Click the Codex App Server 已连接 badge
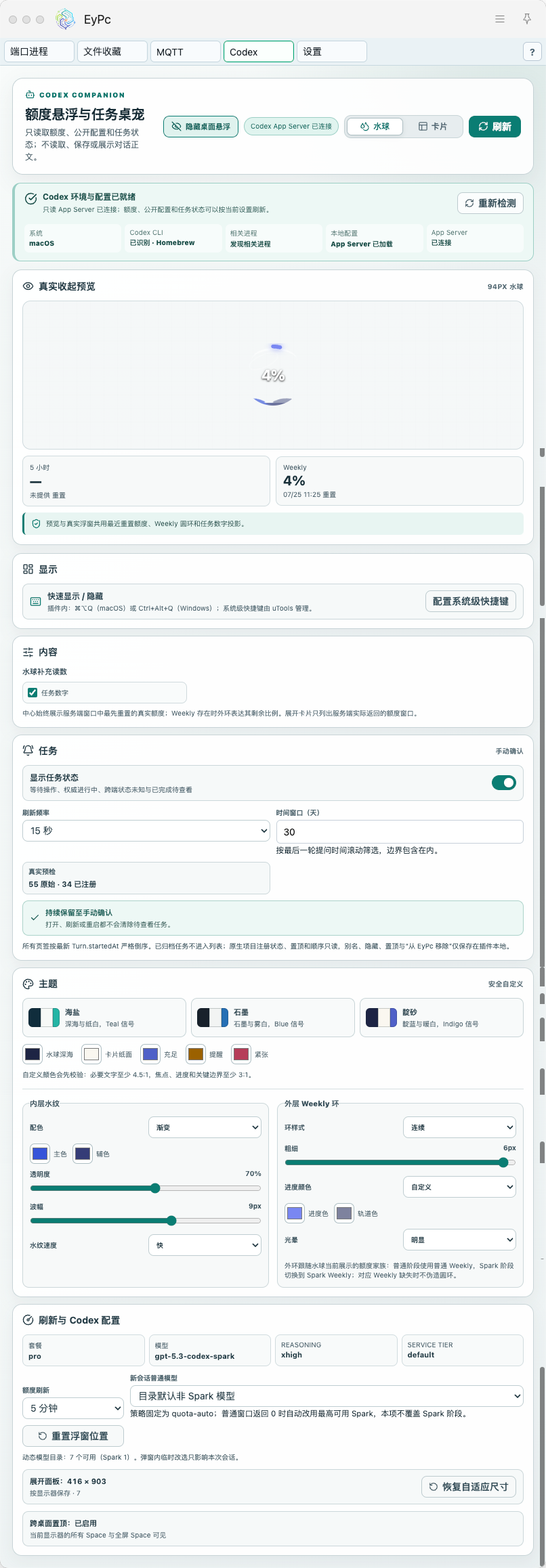The image size is (546, 1568). [x=291, y=127]
